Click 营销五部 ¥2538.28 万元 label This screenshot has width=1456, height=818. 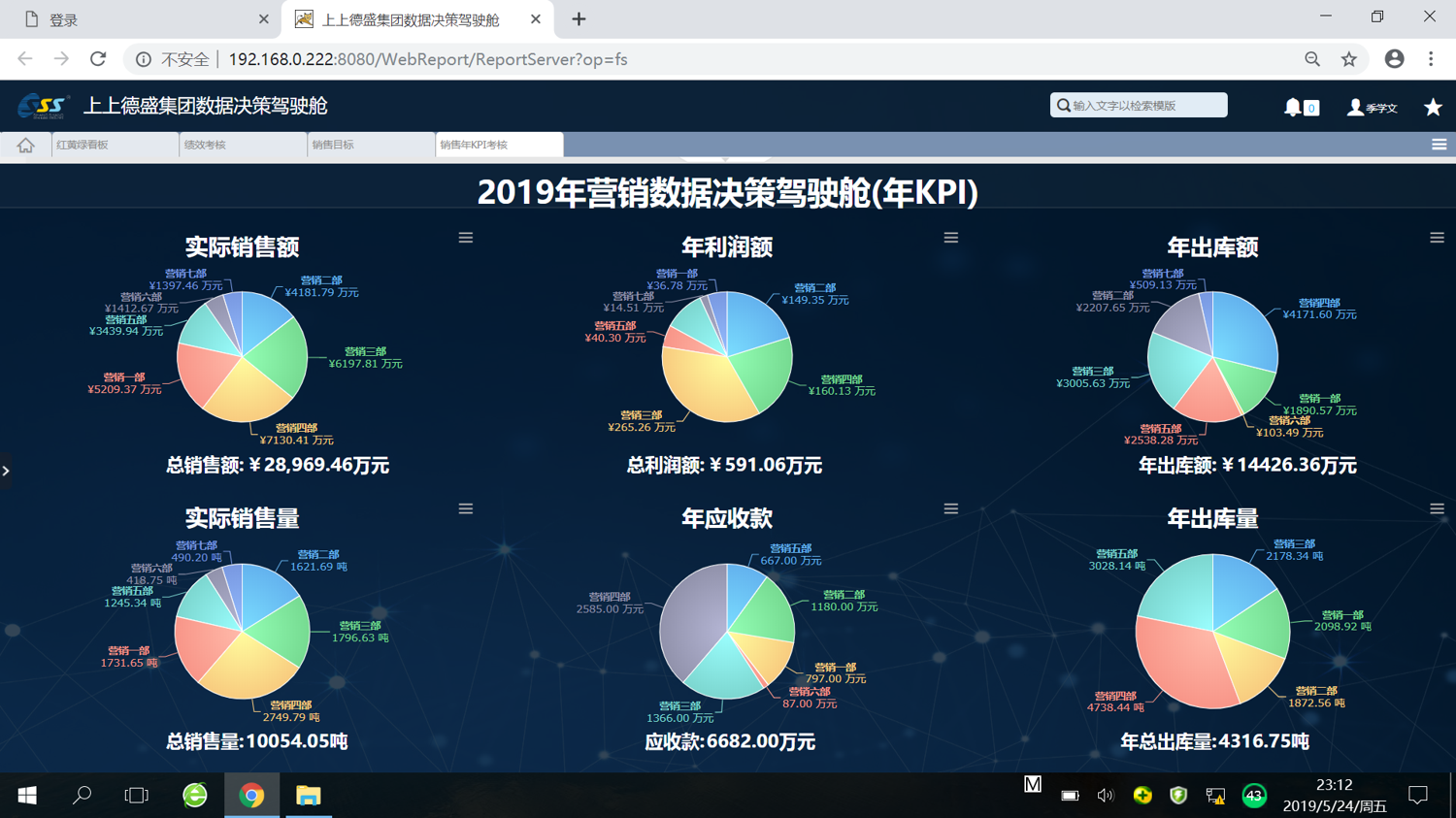point(1161,435)
